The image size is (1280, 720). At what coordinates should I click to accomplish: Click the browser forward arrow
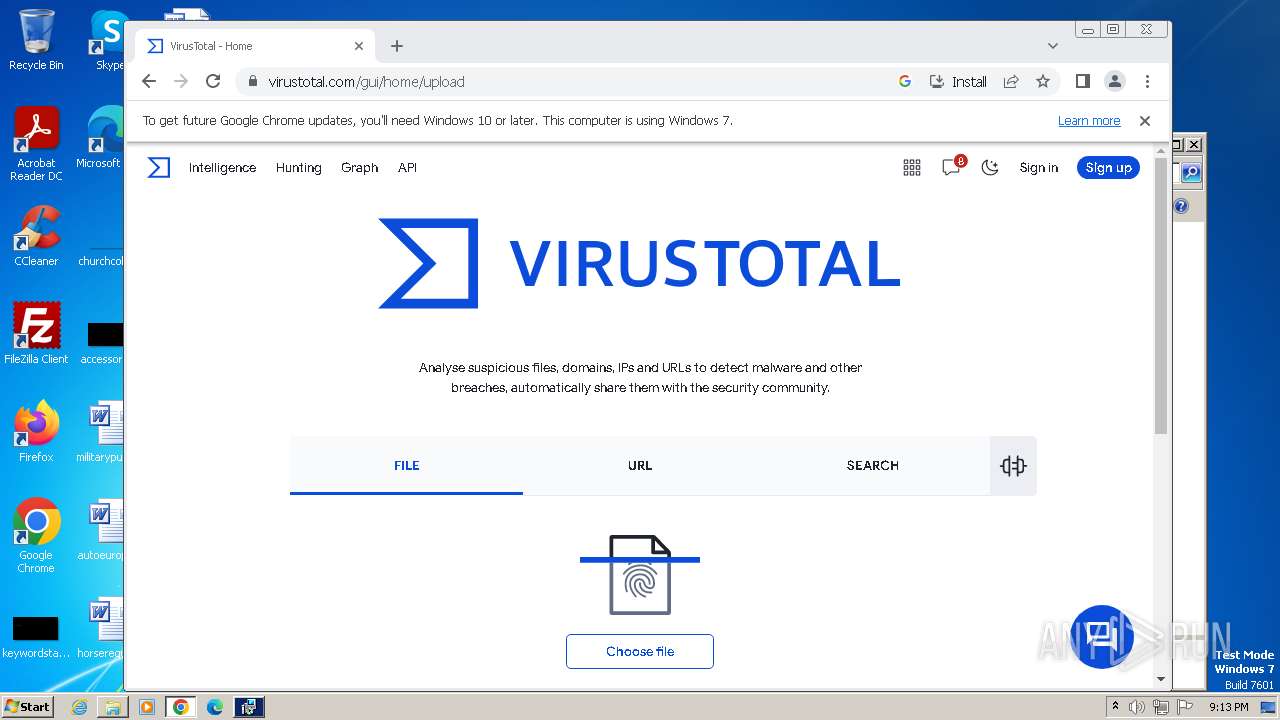[181, 82]
